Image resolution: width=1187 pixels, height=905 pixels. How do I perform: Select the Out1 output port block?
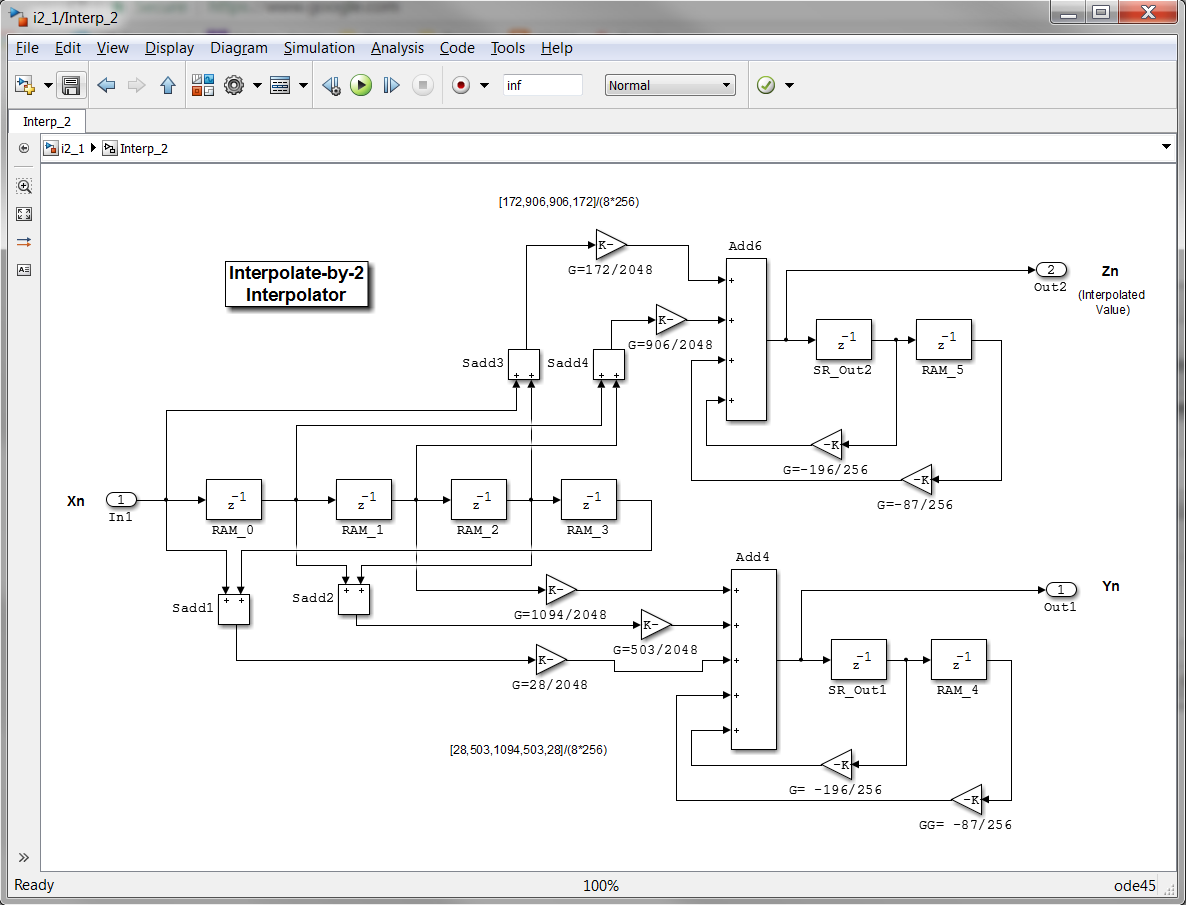[1061, 590]
